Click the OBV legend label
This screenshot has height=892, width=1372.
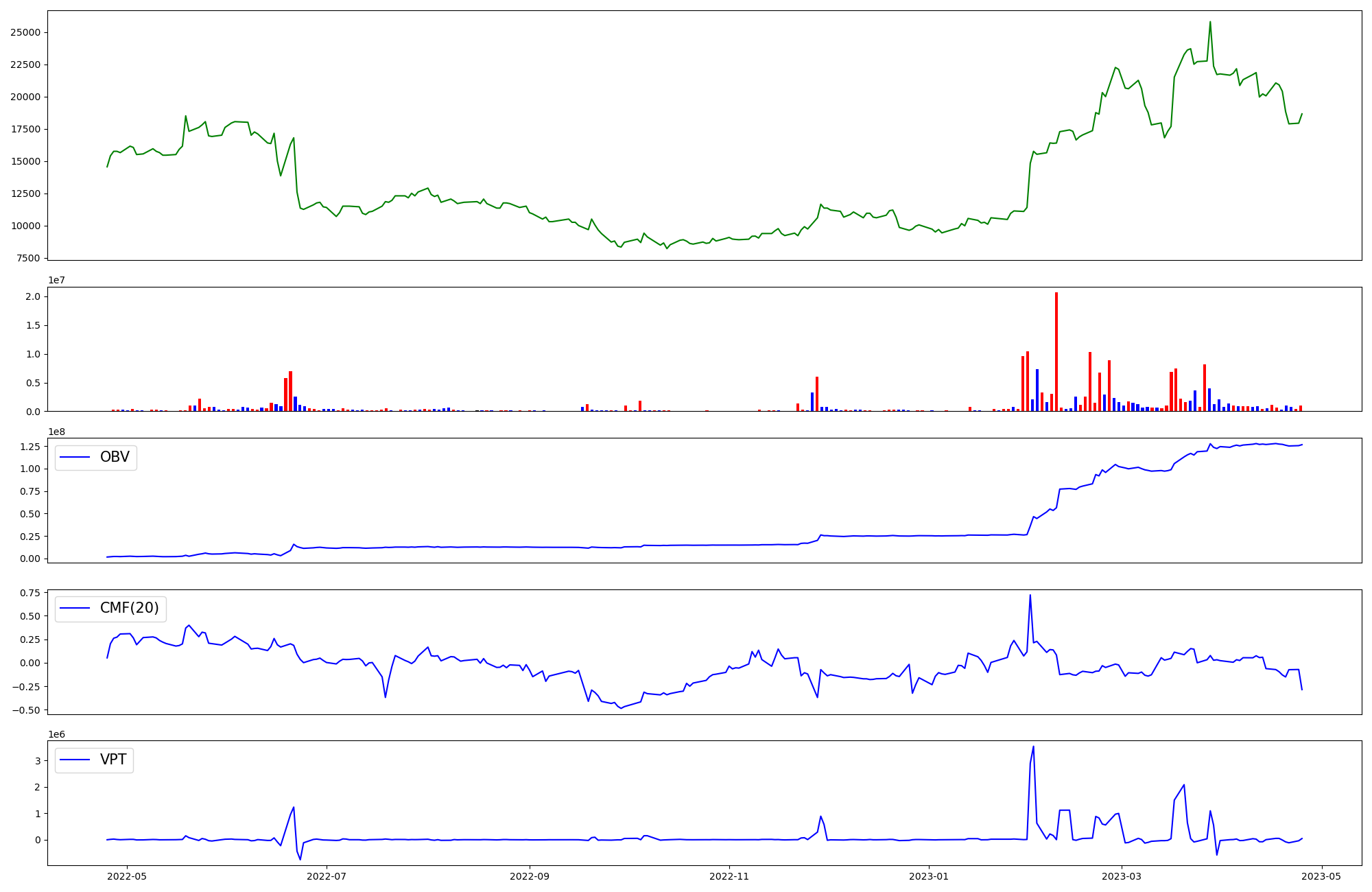(x=115, y=457)
